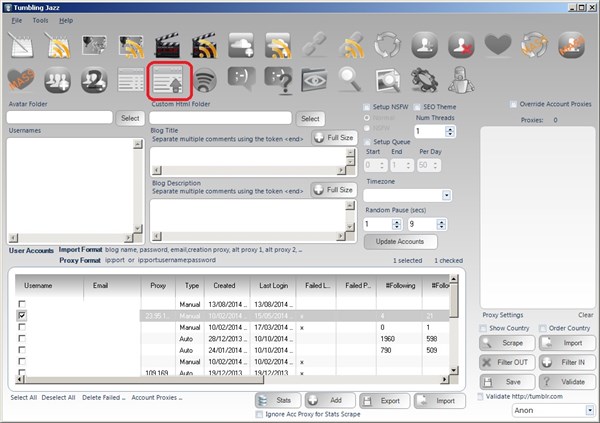Click the group add users icon
Image resolution: width=600 pixels, height=423 pixels.
click(57, 80)
